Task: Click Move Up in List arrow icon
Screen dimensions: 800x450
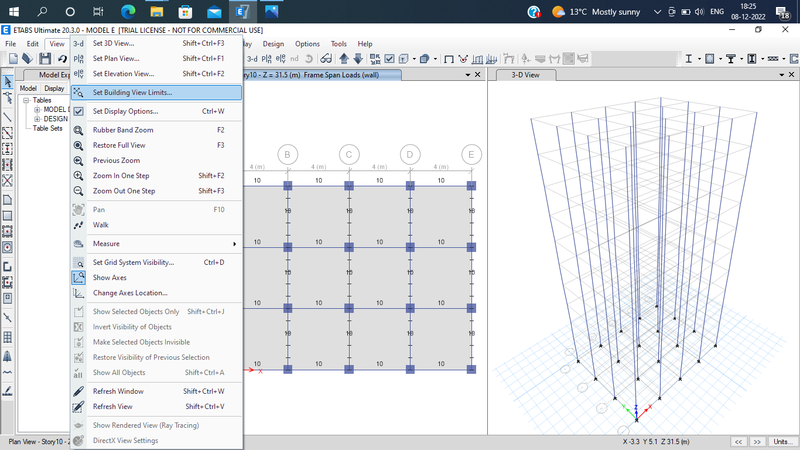Action: [x=344, y=59]
